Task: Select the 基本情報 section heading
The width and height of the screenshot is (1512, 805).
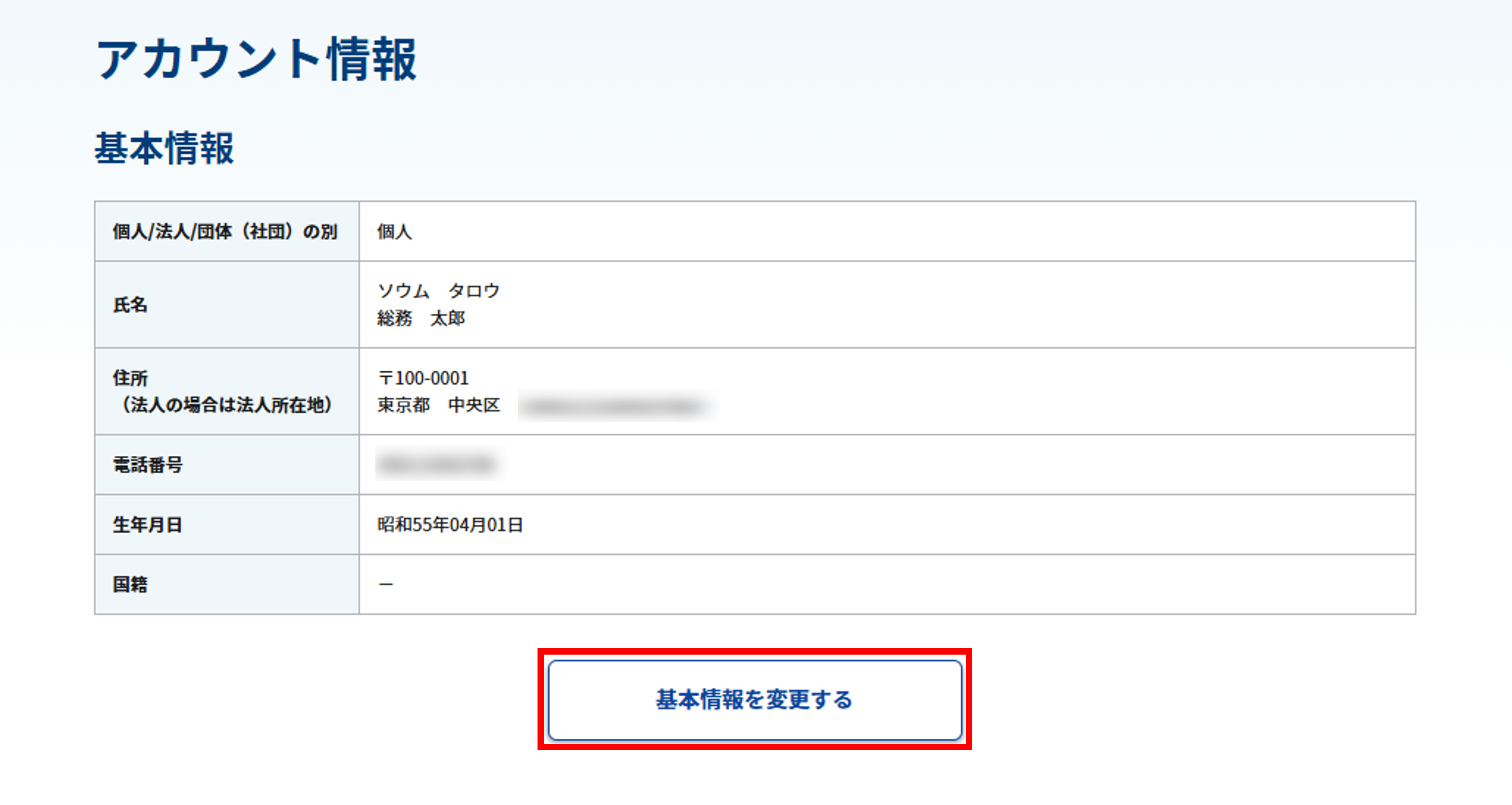Action: coord(164,148)
